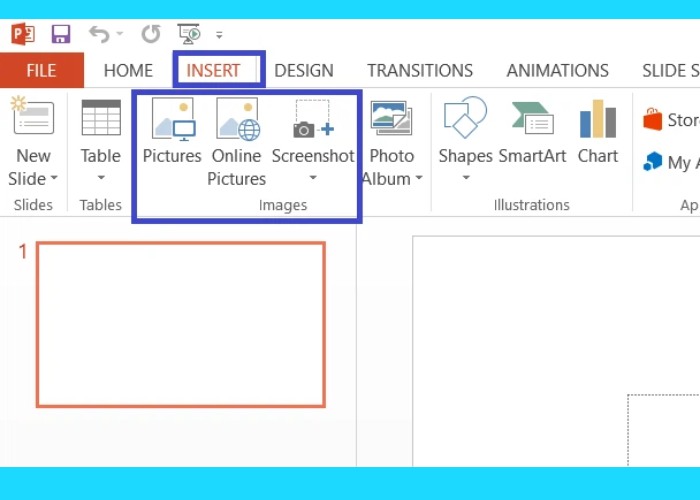Open the Table dropdown menu

click(x=101, y=179)
